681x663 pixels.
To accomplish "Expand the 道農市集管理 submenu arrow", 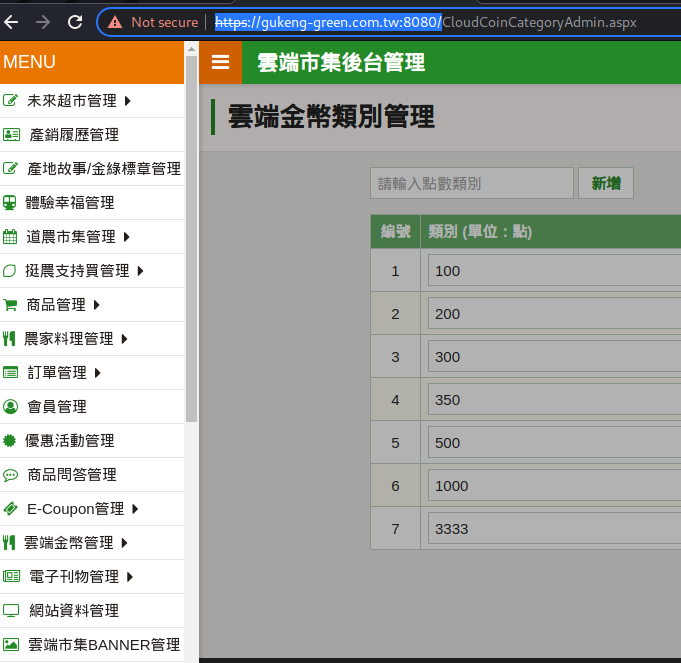I will pyautogui.click(x=127, y=237).
